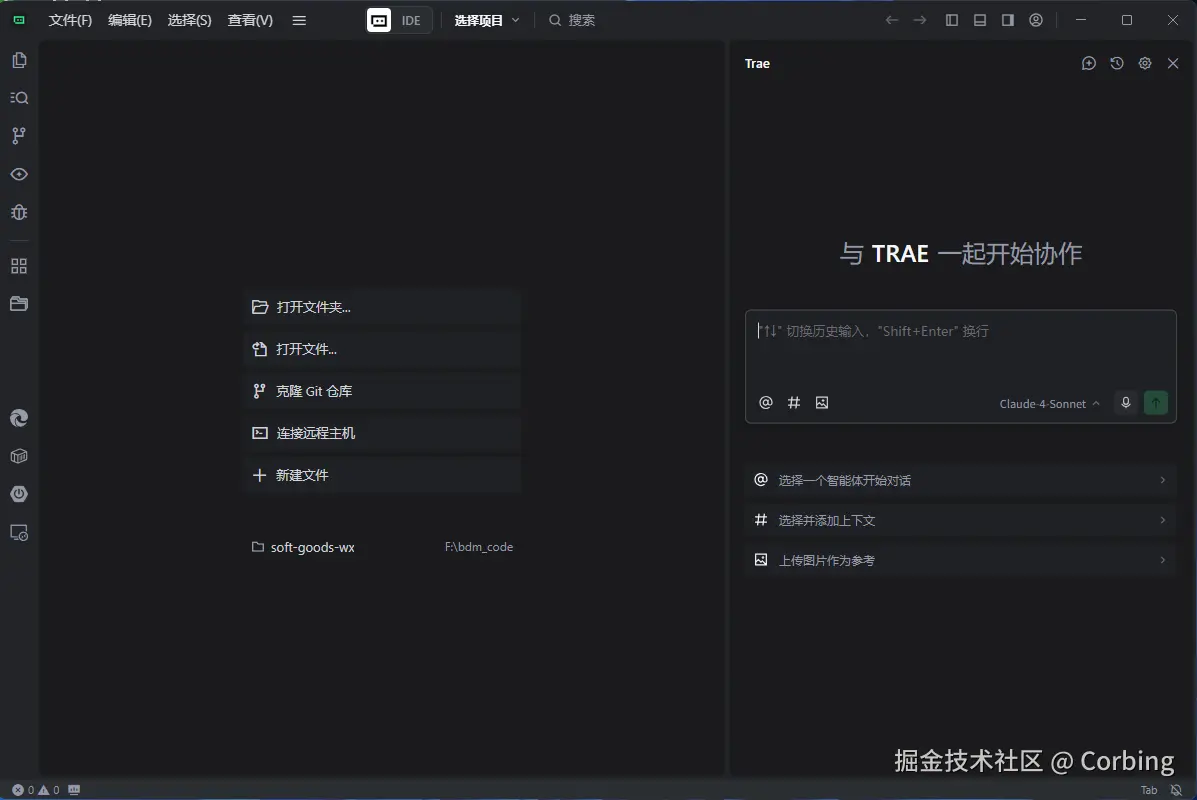1197x800 pixels.
Task: Click the power plug icon in sidebar
Action: click(19, 494)
